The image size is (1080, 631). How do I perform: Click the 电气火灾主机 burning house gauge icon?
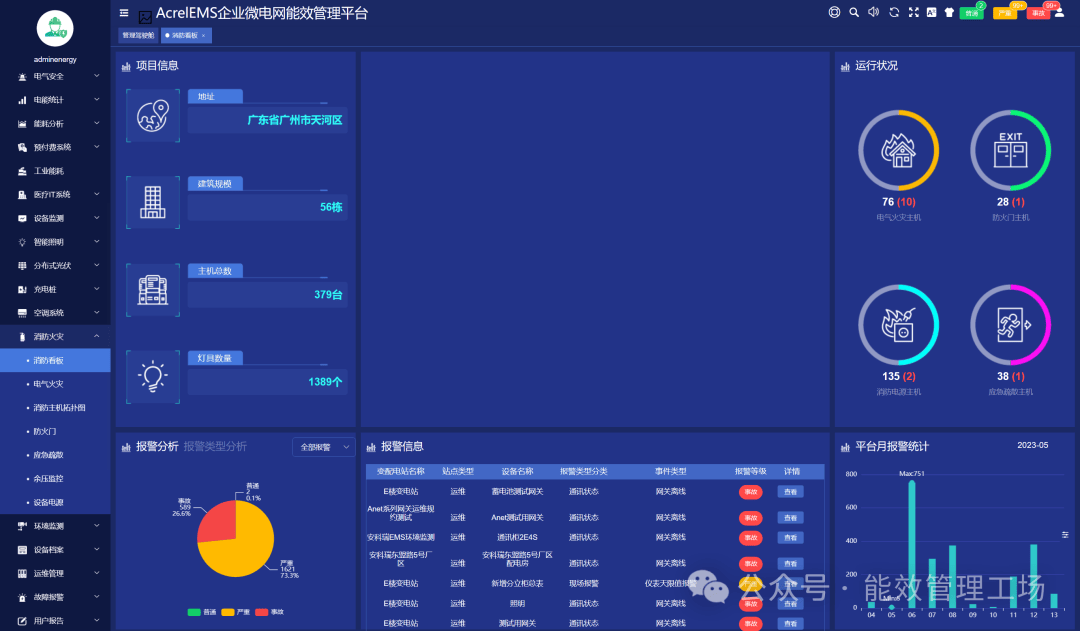pos(898,150)
